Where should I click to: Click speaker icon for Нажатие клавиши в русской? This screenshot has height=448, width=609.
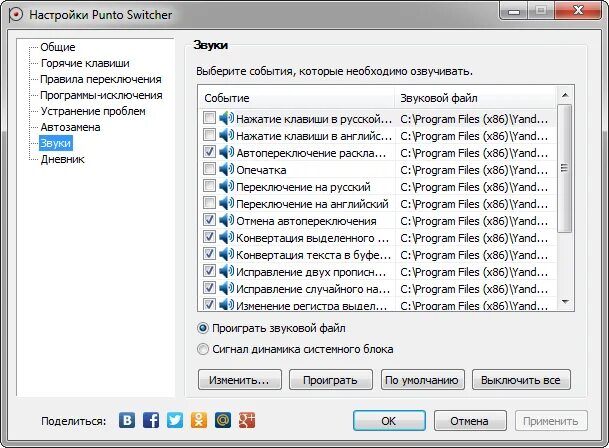226,119
